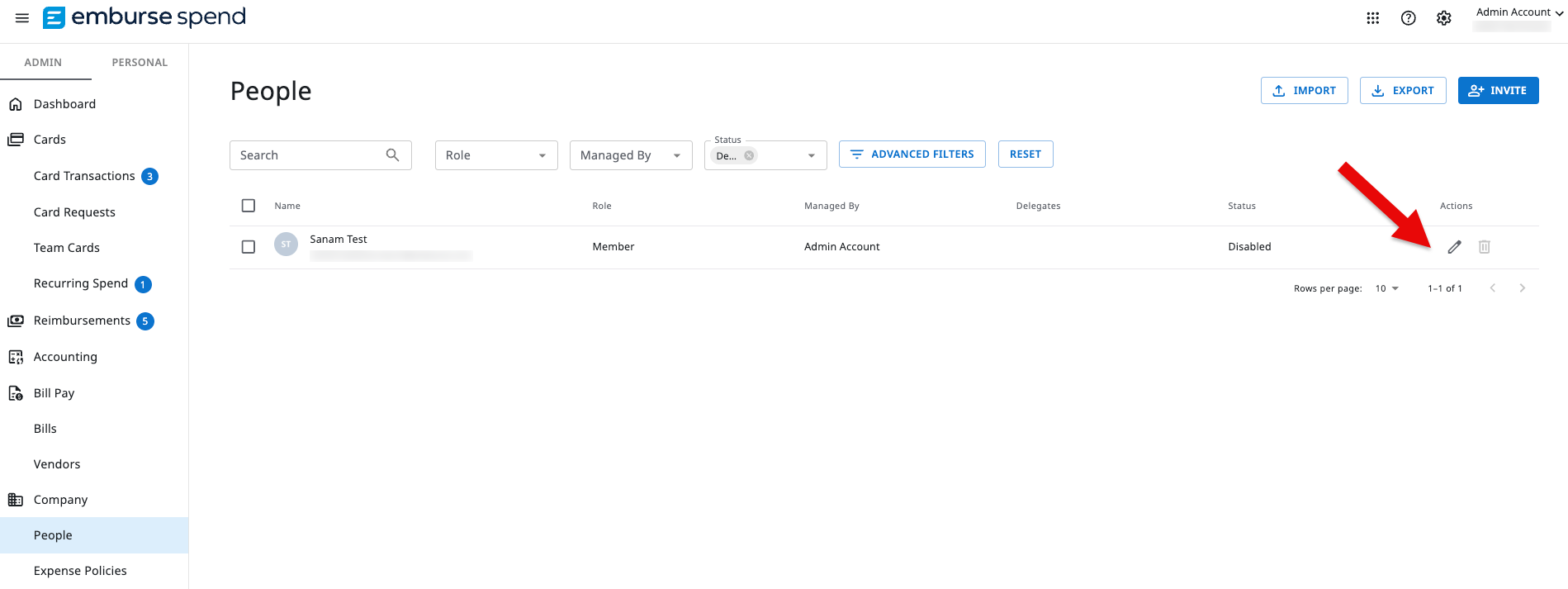
Task: Click the Reset filters button
Action: 1025,154
